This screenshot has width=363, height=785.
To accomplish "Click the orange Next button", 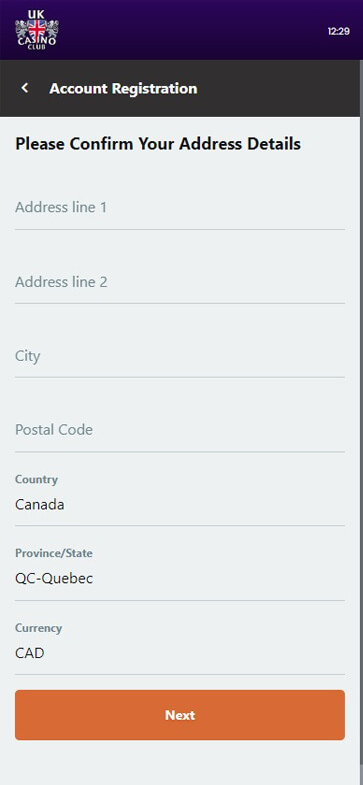I will pyautogui.click(x=180, y=715).
